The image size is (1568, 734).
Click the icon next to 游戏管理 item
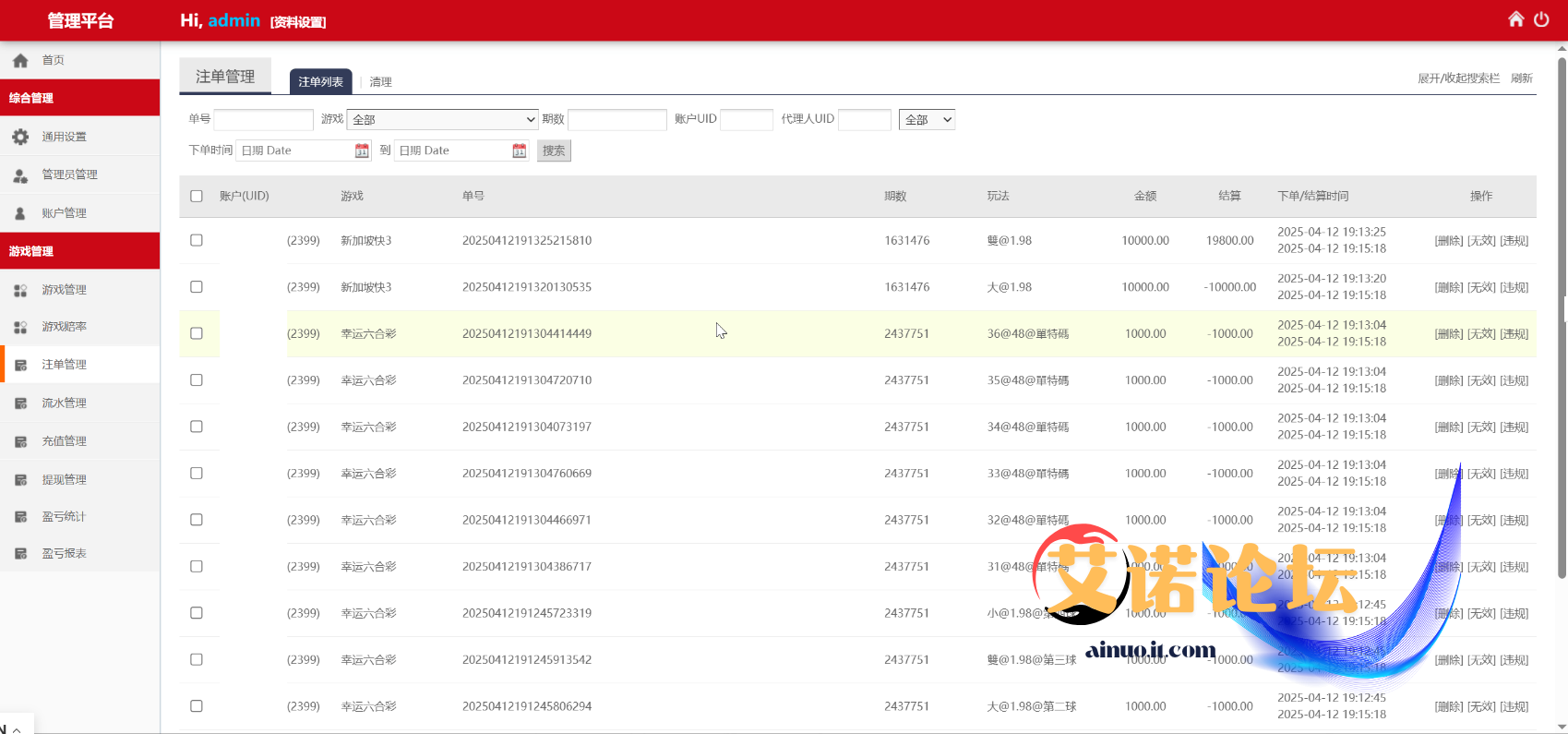pyautogui.click(x=20, y=290)
